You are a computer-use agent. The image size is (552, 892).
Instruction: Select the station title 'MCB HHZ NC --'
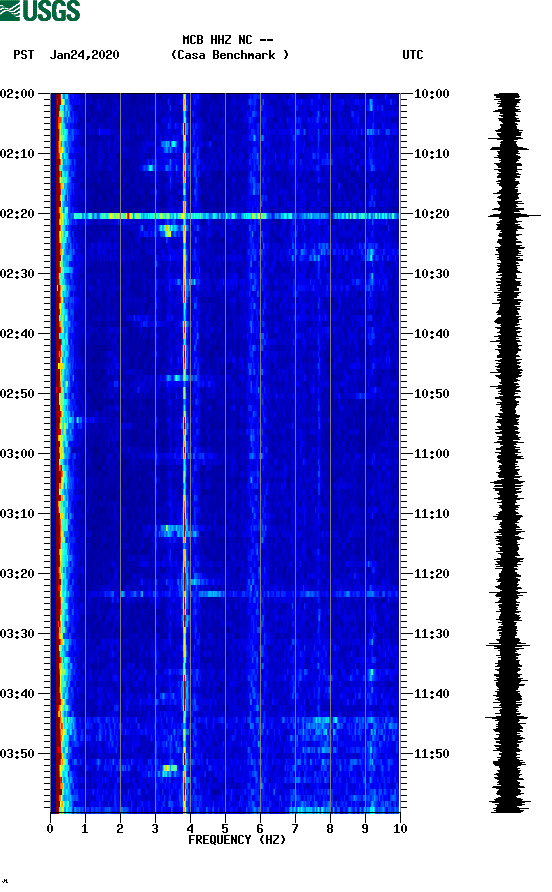tap(228, 40)
